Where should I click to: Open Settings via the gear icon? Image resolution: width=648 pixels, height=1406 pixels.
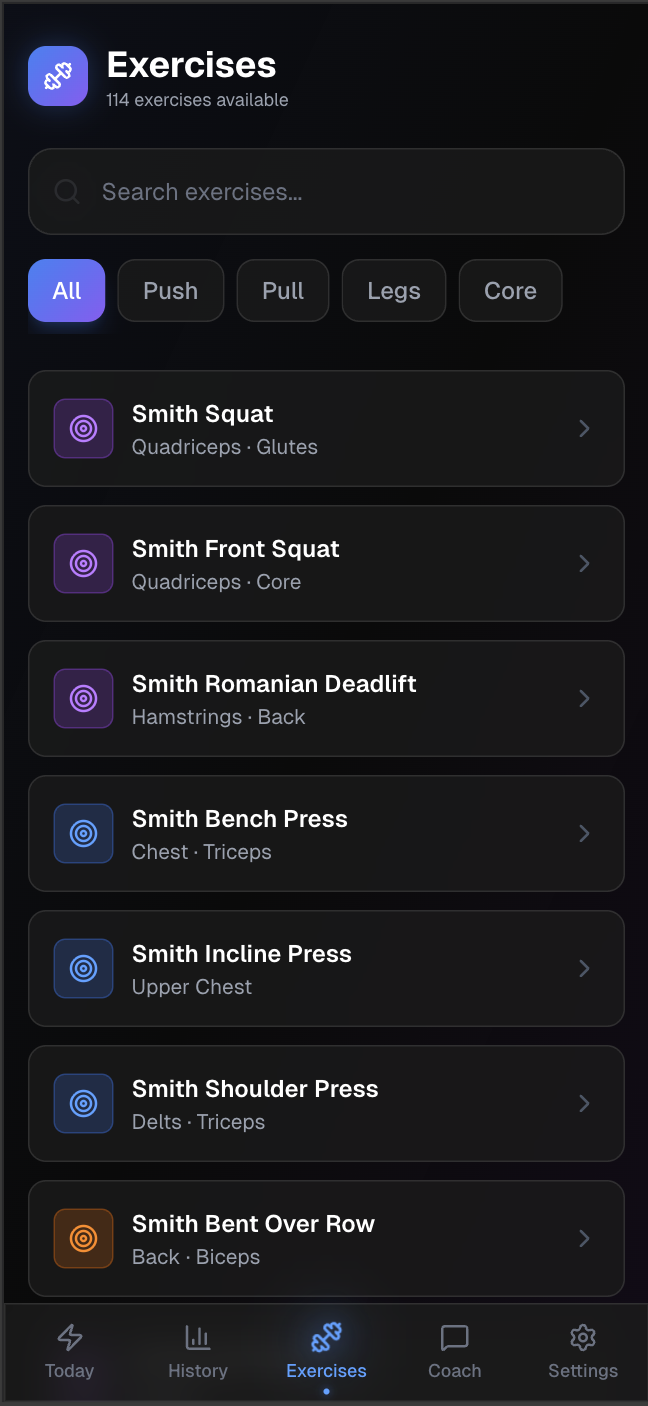tap(583, 1337)
